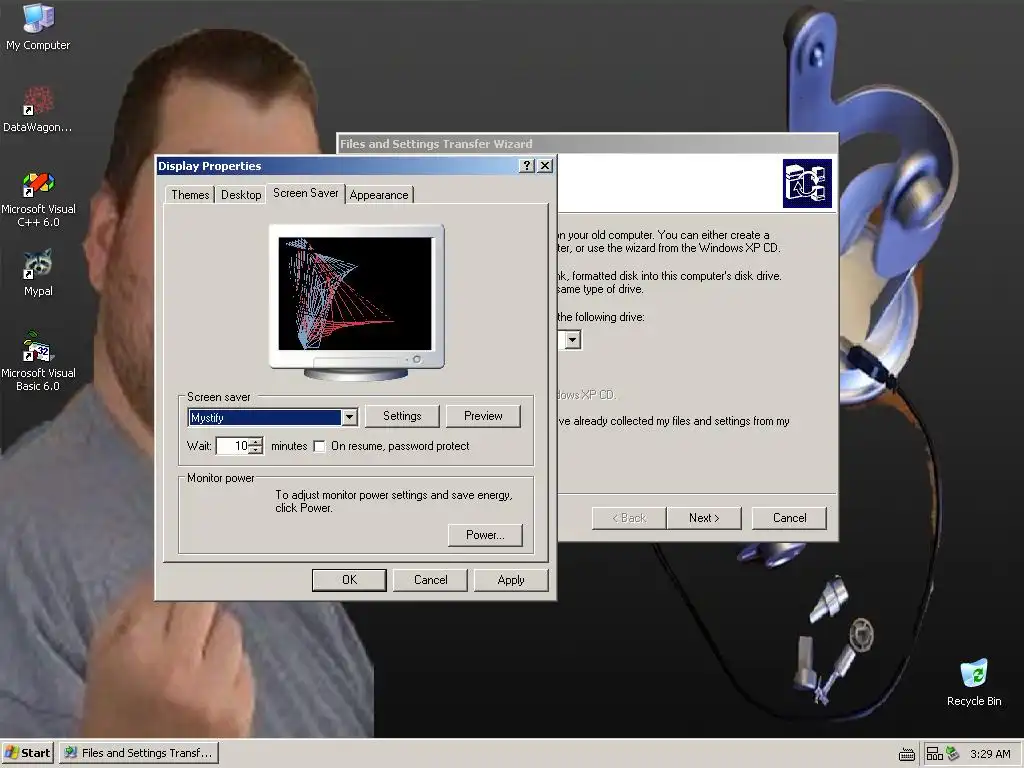Select the Mypal browser shortcut

click(38, 273)
